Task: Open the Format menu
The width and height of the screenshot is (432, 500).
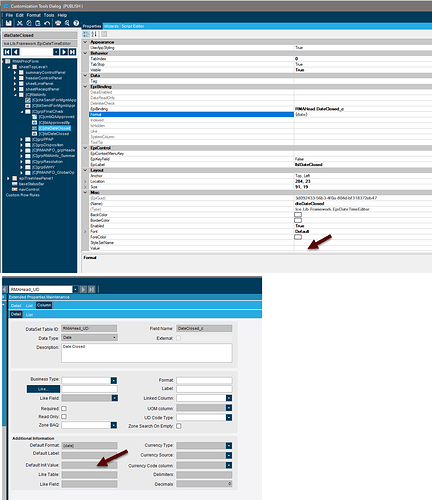Action: (33, 15)
